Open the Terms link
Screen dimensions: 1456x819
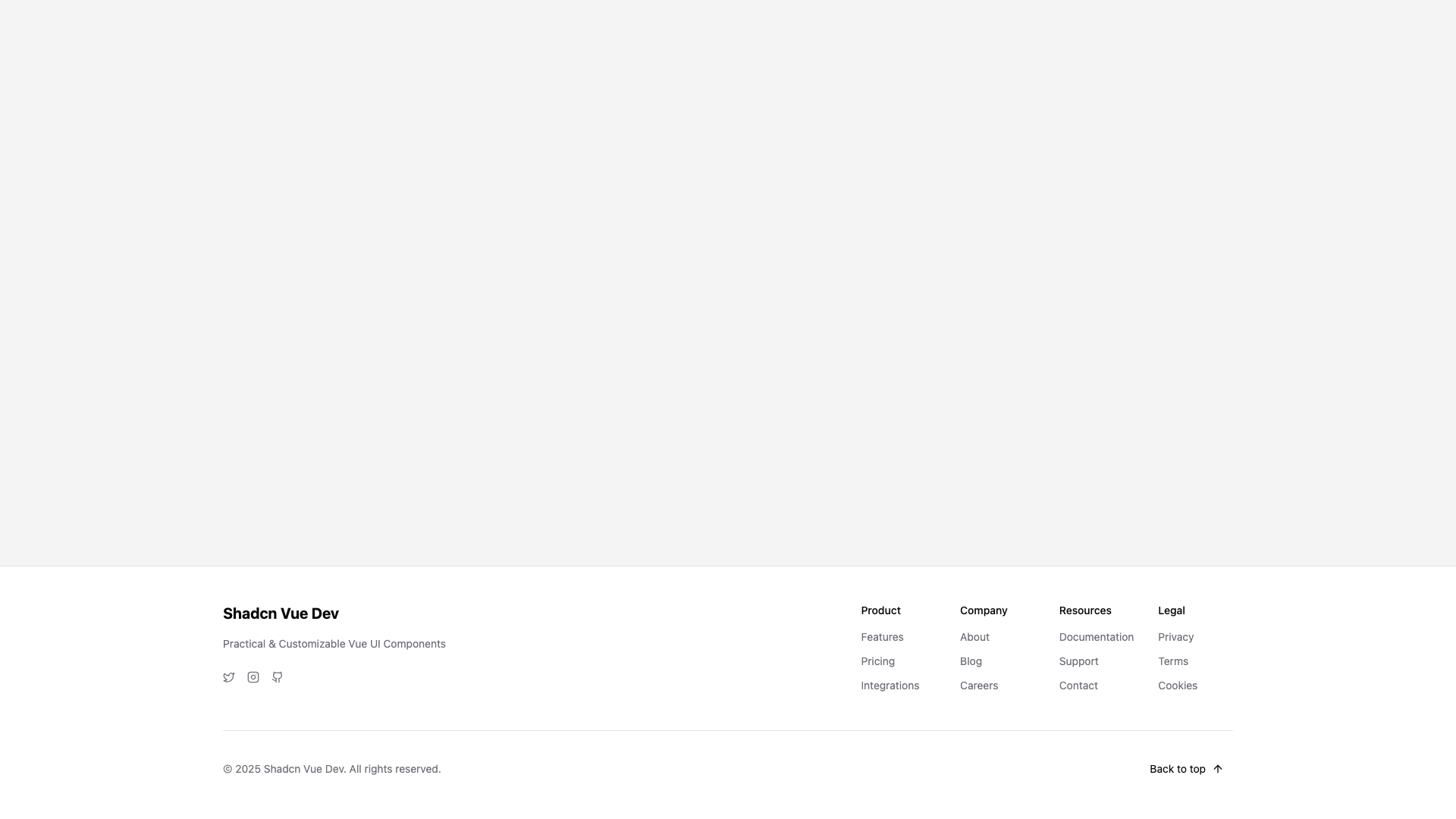(x=1172, y=661)
